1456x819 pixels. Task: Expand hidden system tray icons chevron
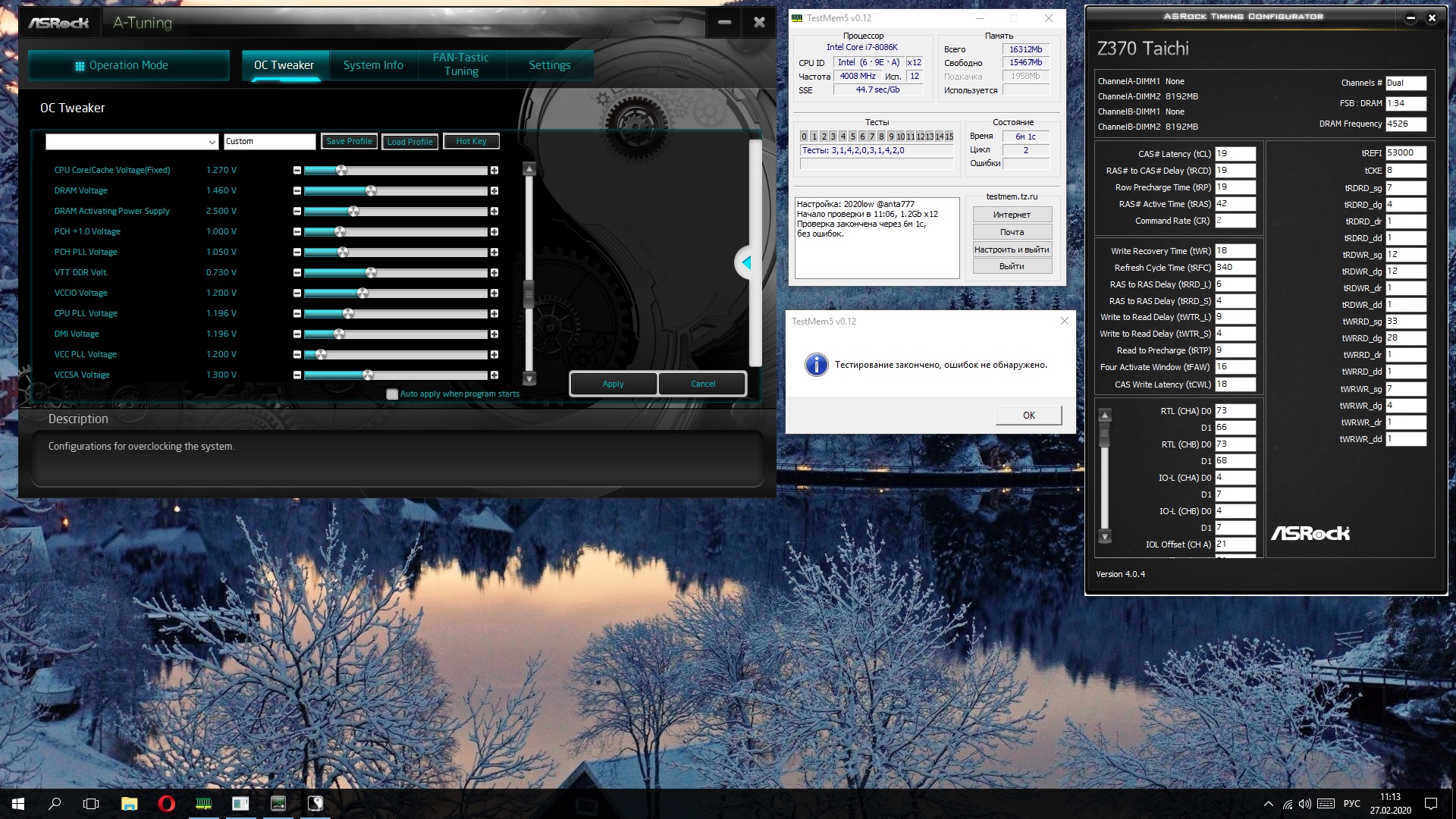point(1268,804)
